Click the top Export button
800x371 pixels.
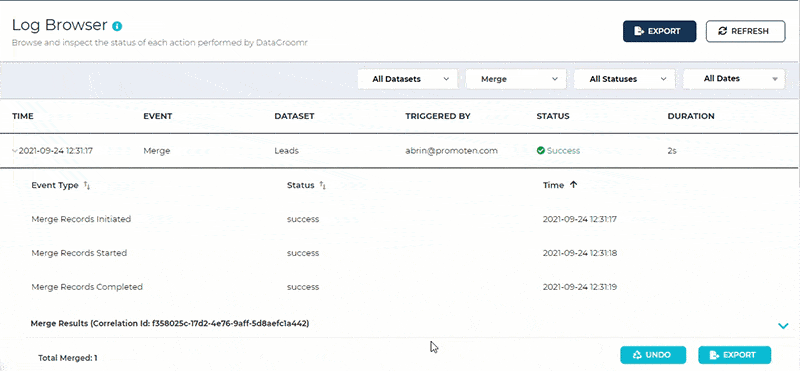tap(660, 31)
